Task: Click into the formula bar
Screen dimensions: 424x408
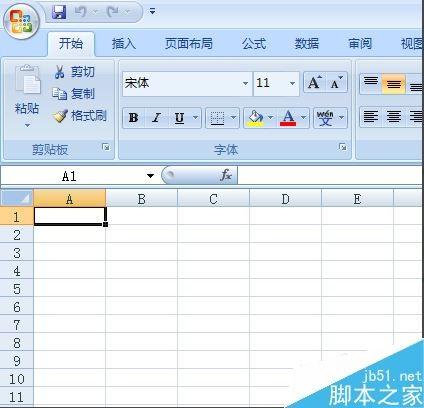Action: pos(330,176)
